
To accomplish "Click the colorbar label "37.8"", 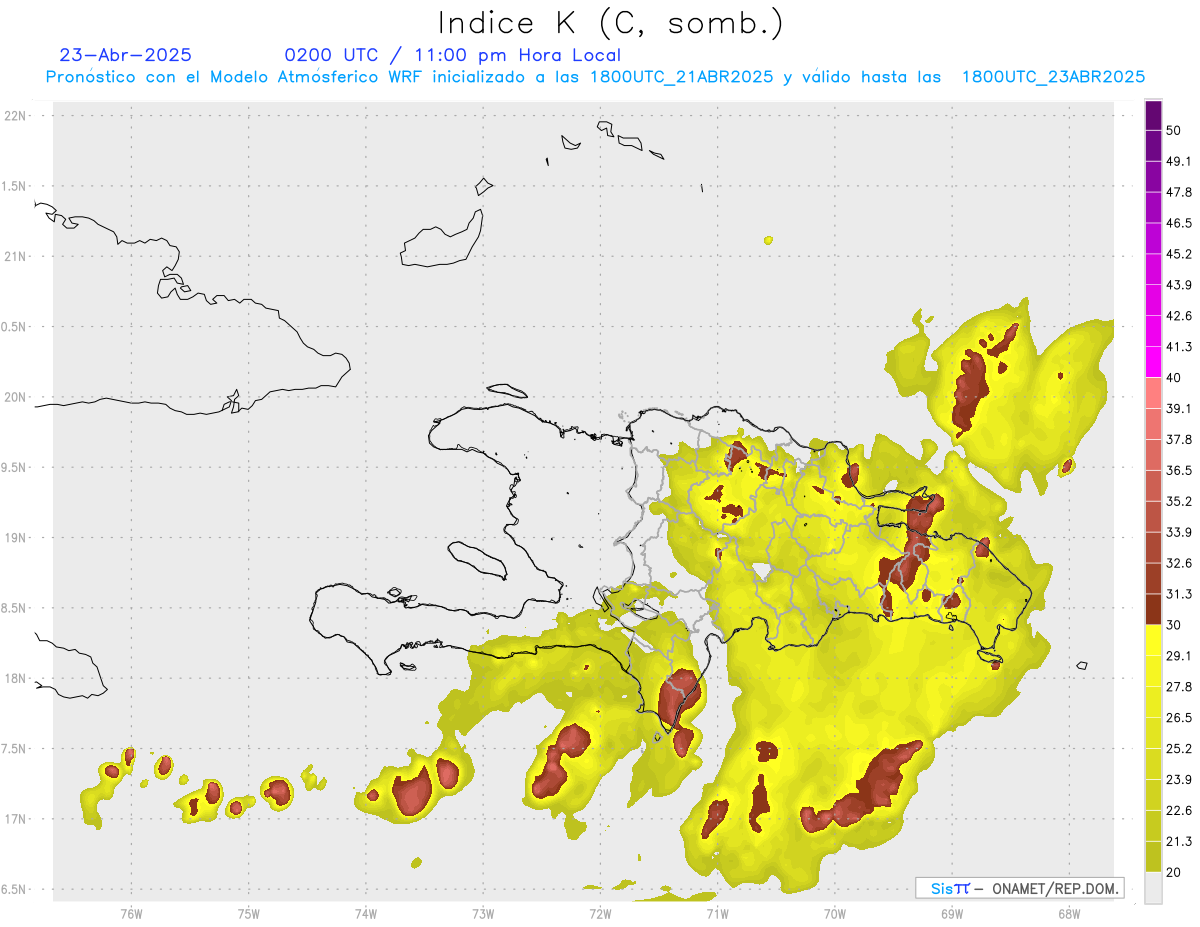I will [1179, 440].
